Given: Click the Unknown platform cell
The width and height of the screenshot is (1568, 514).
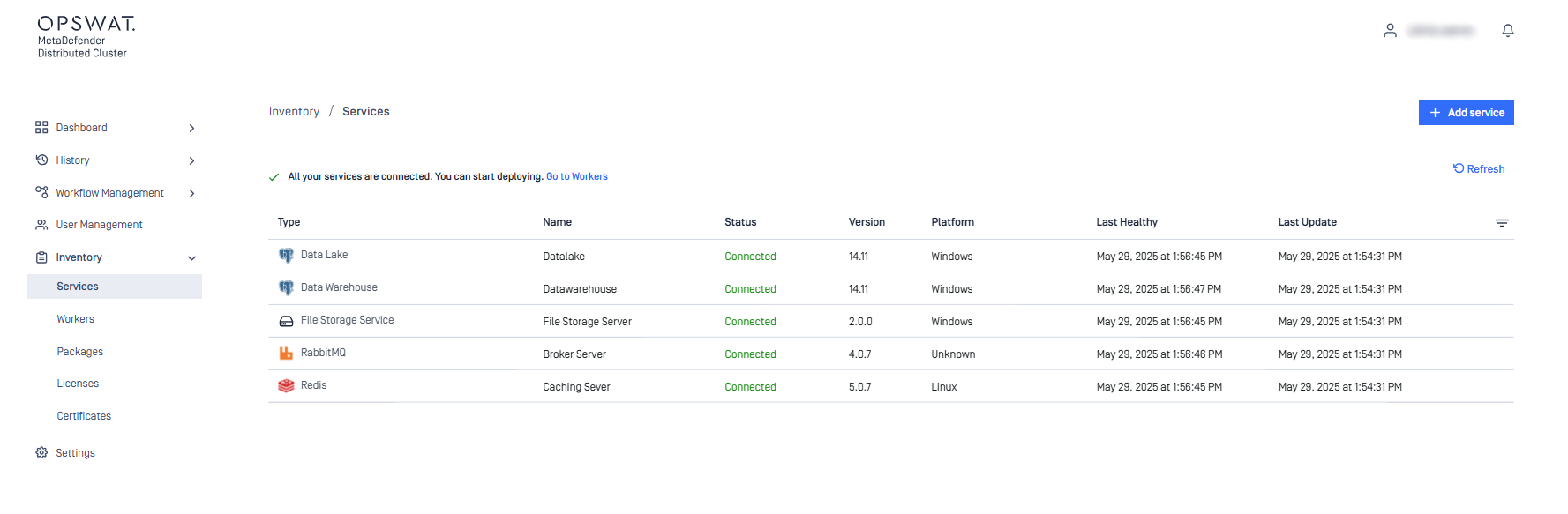Looking at the screenshot, I should tap(953, 354).
